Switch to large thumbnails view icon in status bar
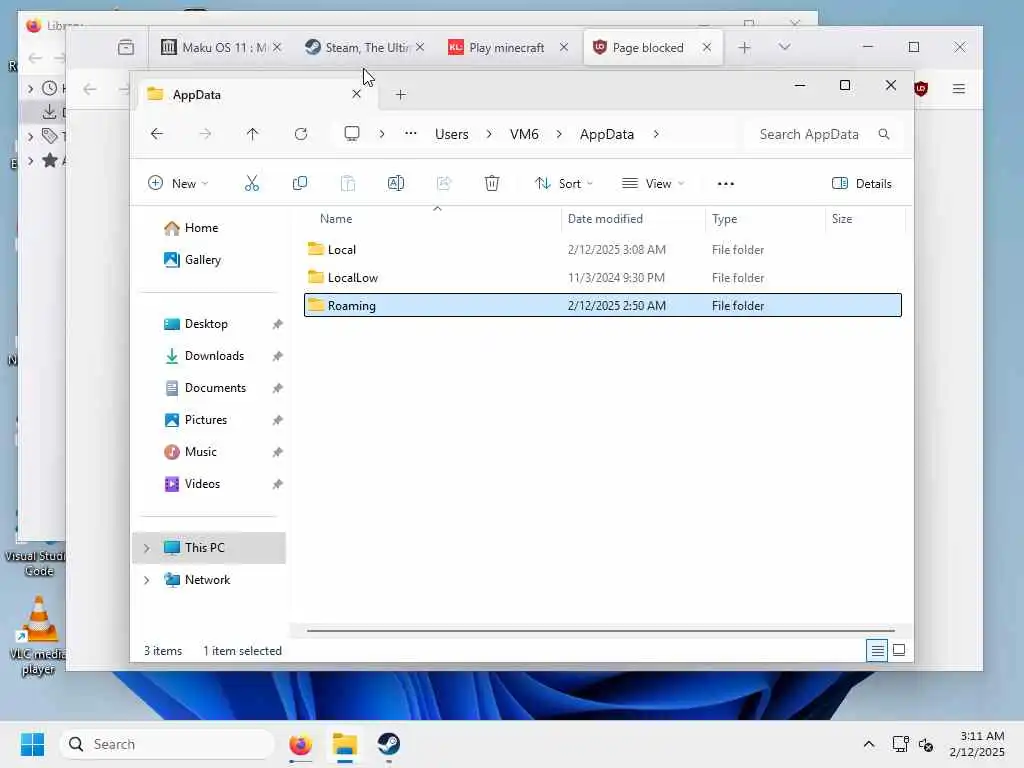The height and width of the screenshot is (768, 1024). (899, 650)
